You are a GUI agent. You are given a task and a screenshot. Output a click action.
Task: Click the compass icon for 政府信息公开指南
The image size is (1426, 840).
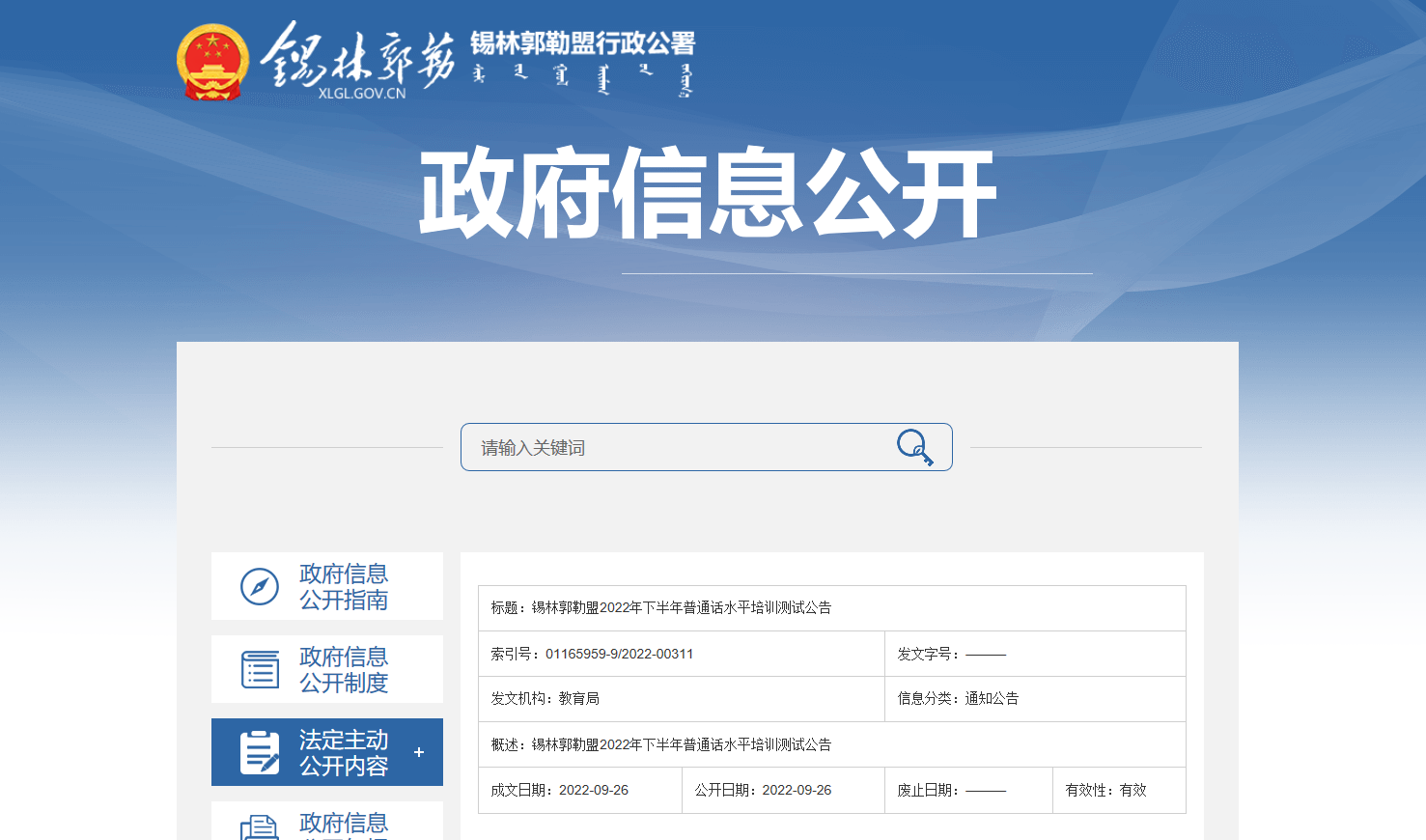[x=260, y=586]
